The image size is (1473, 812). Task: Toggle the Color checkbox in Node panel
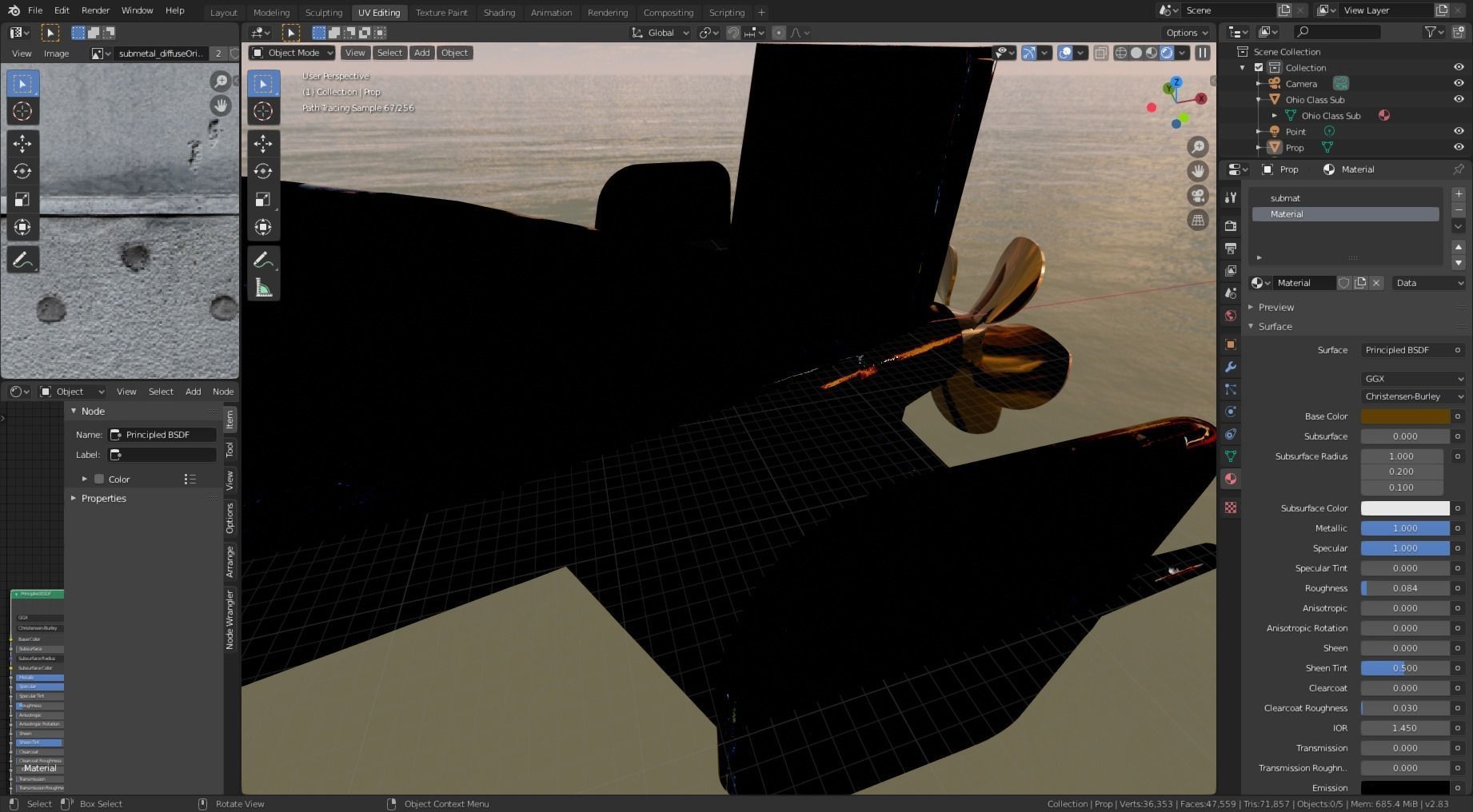(99, 480)
